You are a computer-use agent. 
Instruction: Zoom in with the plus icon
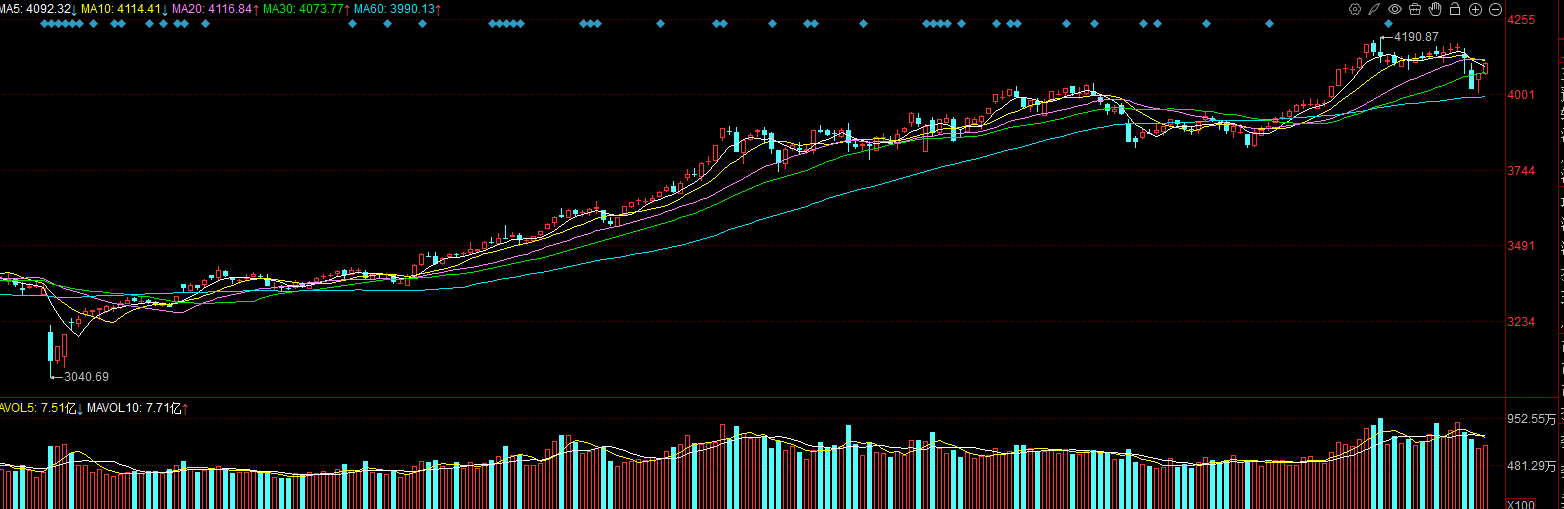1475,9
